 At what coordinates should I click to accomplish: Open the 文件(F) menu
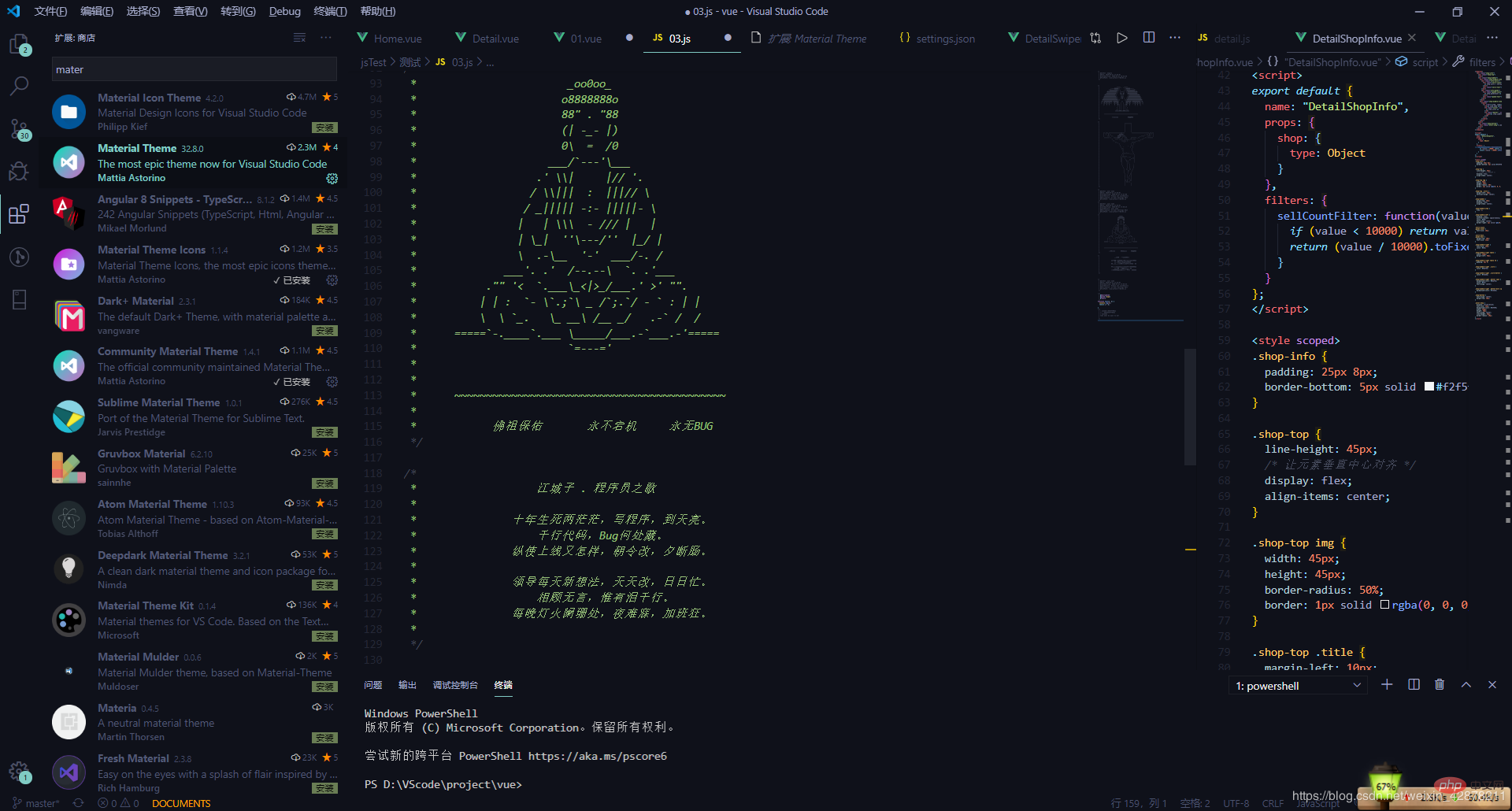coord(50,11)
